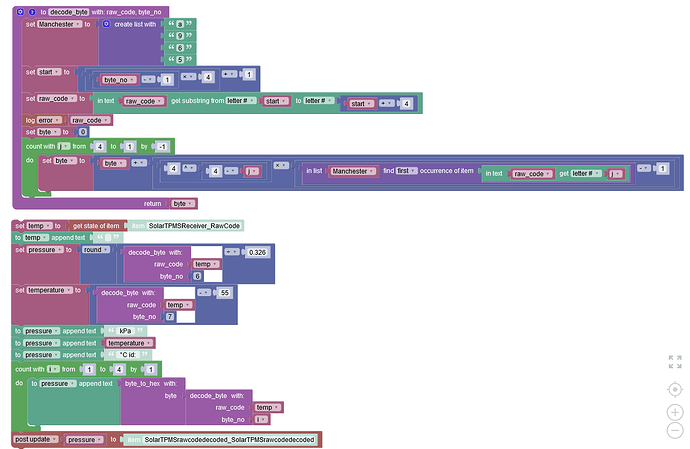Open division operator dropdown before 0.326
The width and height of the screenshot is (690, 449).
pyautogui.click(x=232, y=252)
